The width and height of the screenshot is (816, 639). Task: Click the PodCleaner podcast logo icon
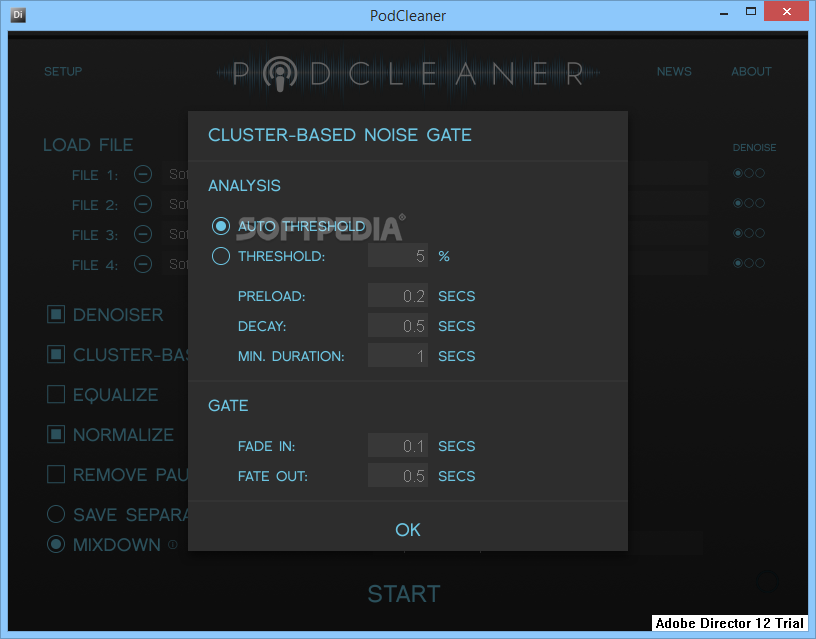pos(280,73)
